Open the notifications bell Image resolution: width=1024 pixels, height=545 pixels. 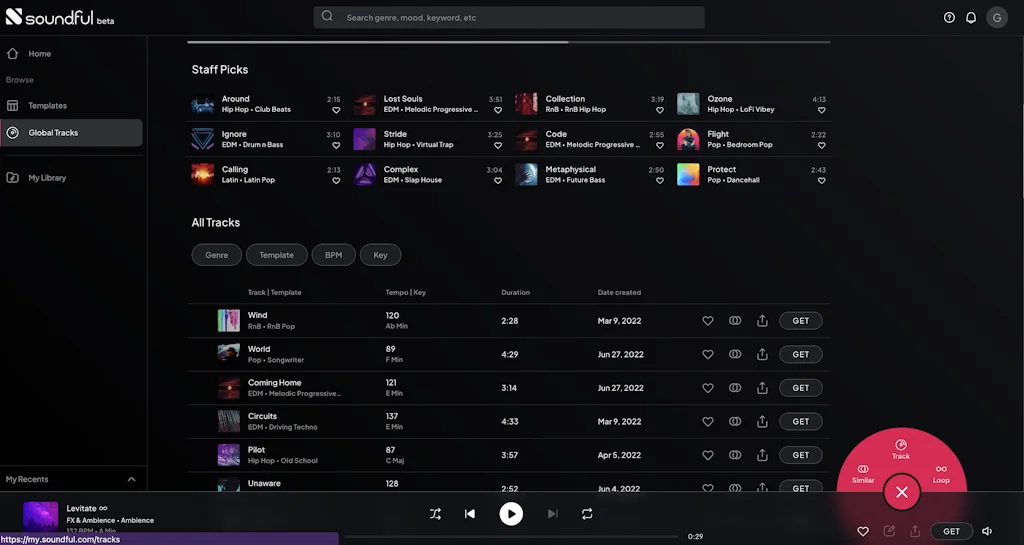click(x=971, y=18)
